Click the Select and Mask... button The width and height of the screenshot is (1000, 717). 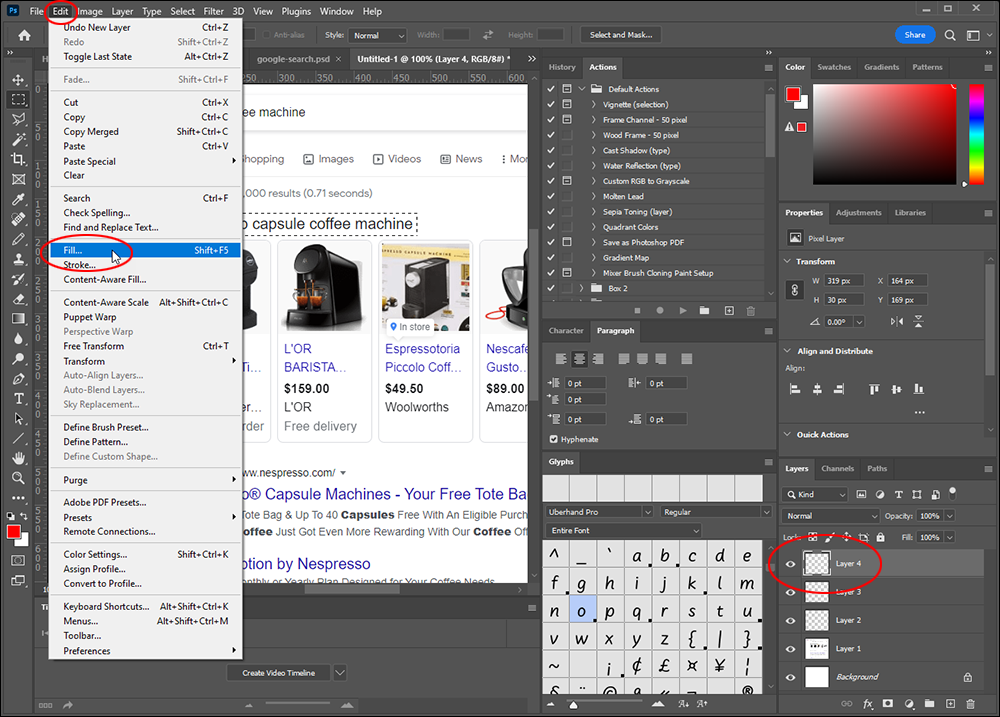(621, 35)
